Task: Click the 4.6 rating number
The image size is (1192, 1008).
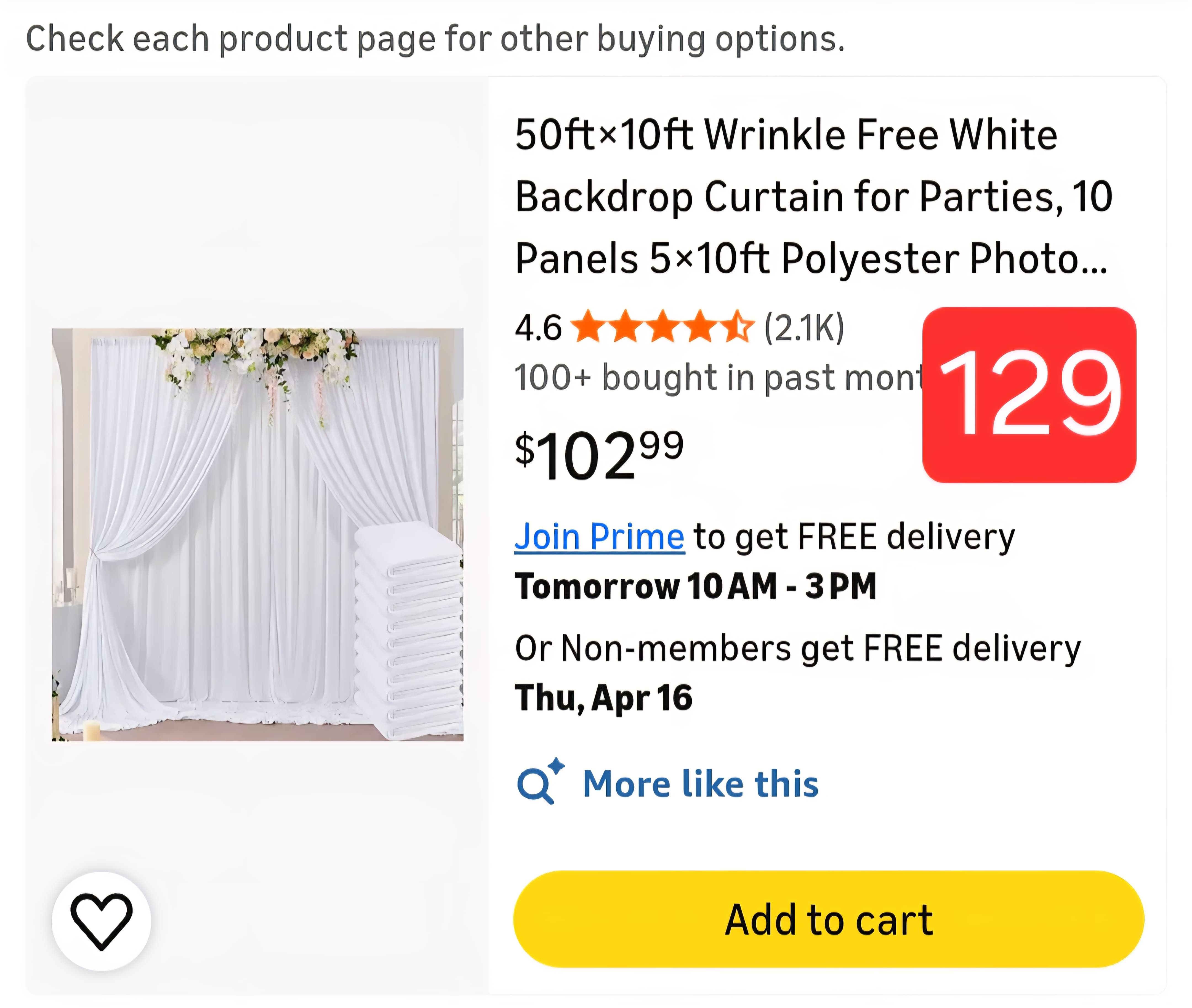Action: (x=538, y=328)
